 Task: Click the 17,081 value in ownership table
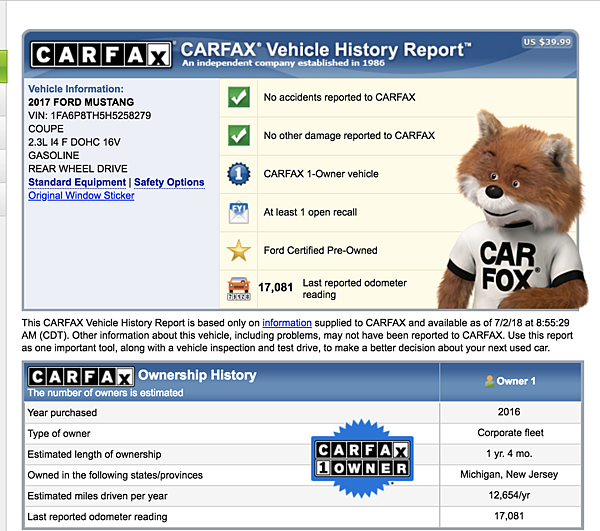pos(509,516)
